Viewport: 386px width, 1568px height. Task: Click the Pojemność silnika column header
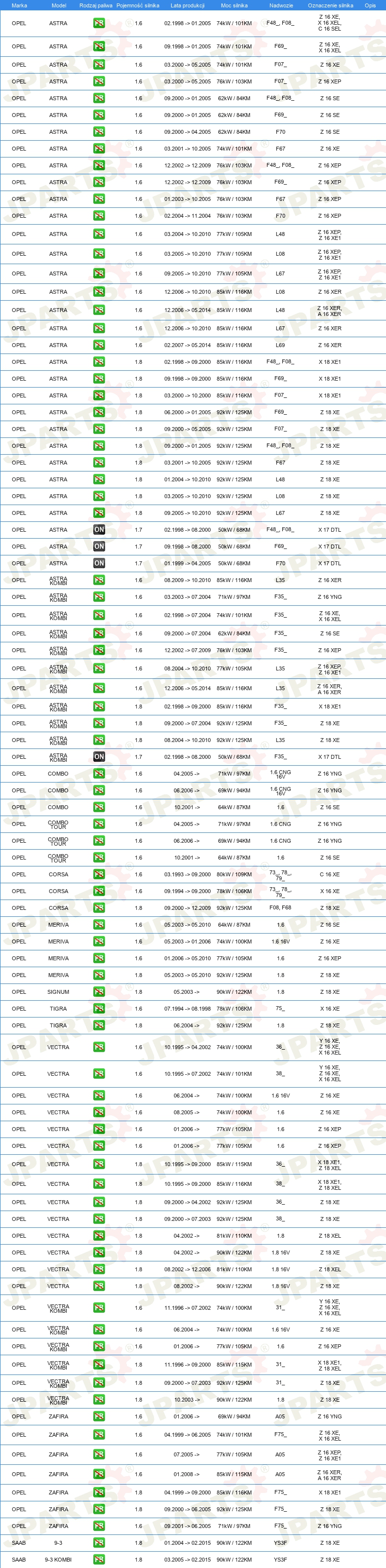[138, 5]
